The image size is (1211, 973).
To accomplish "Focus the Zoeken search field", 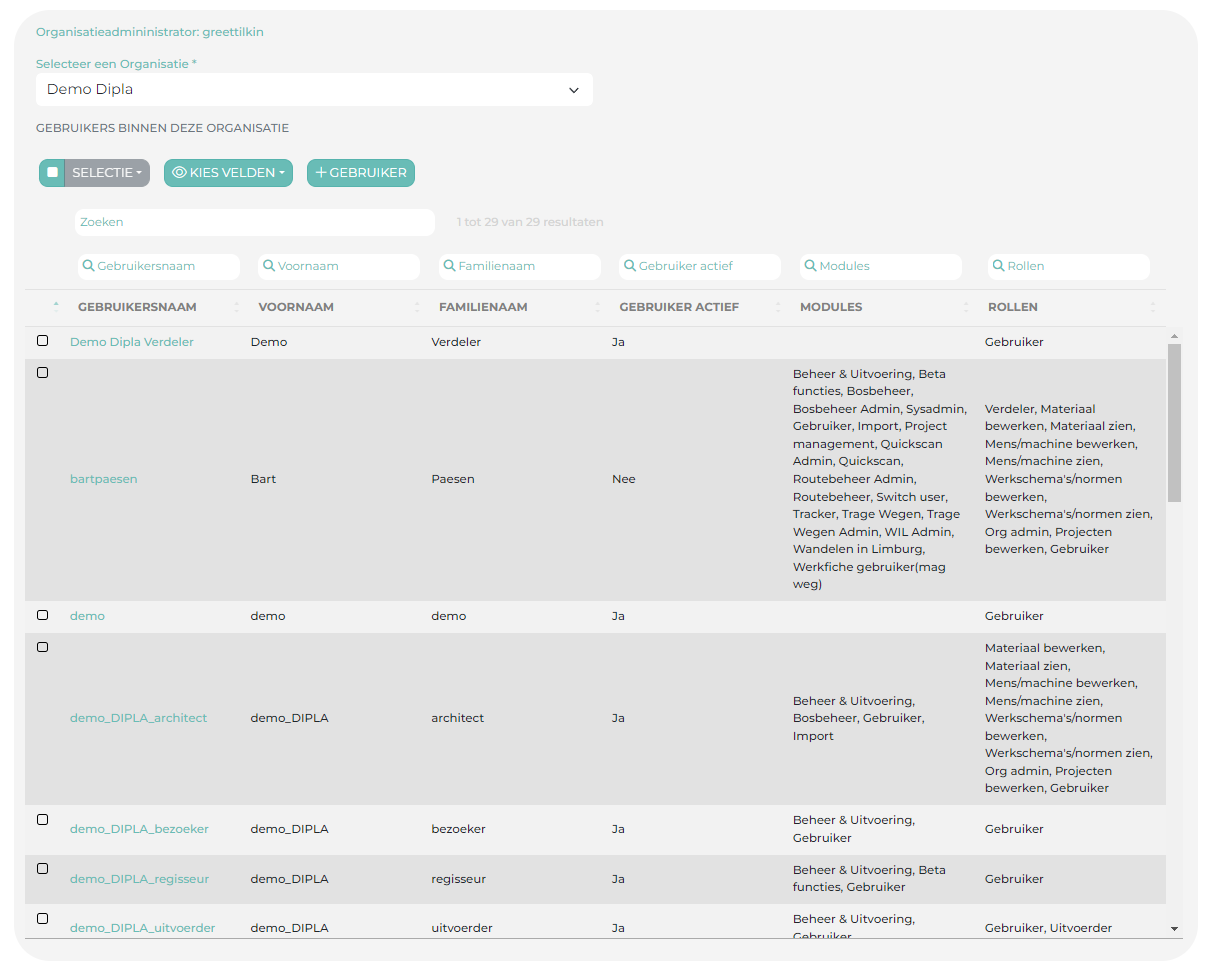I will [x=254, y=222].
